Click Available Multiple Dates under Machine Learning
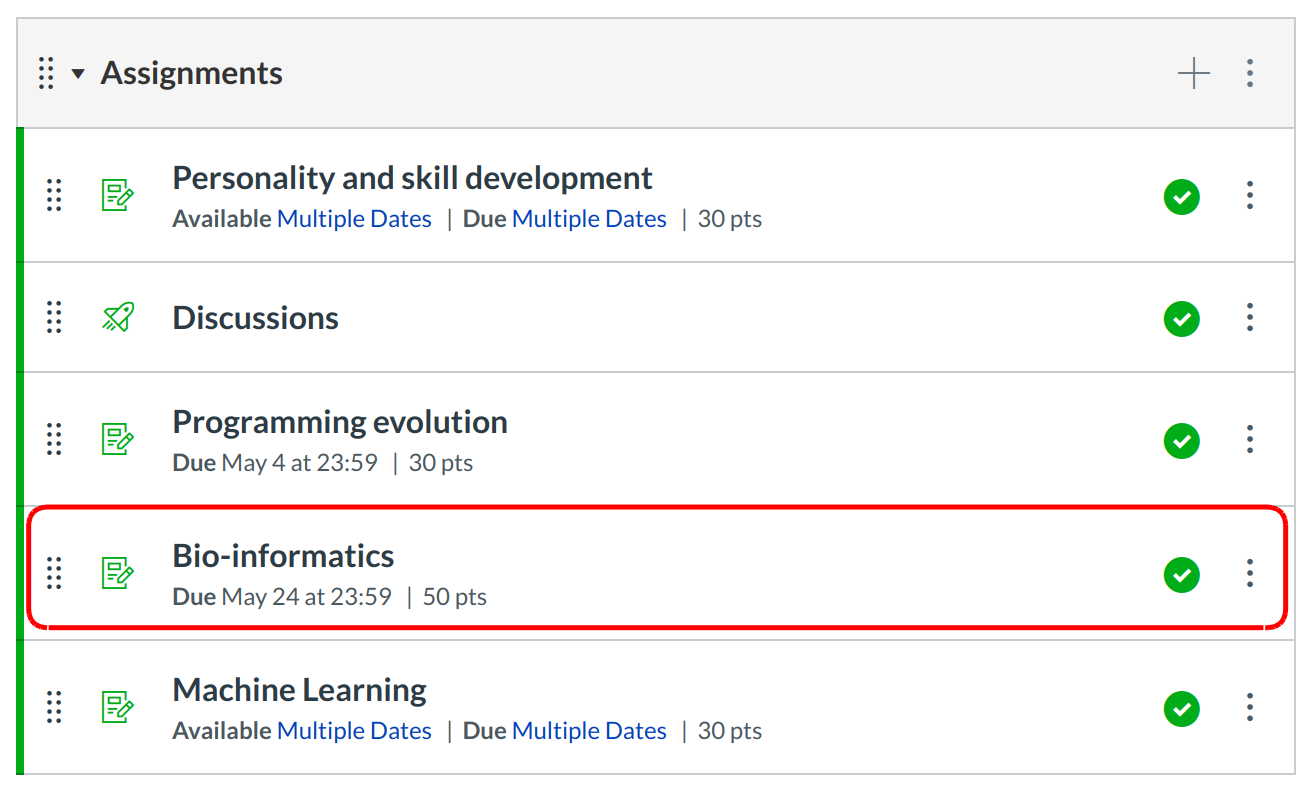 pos(354,731)
